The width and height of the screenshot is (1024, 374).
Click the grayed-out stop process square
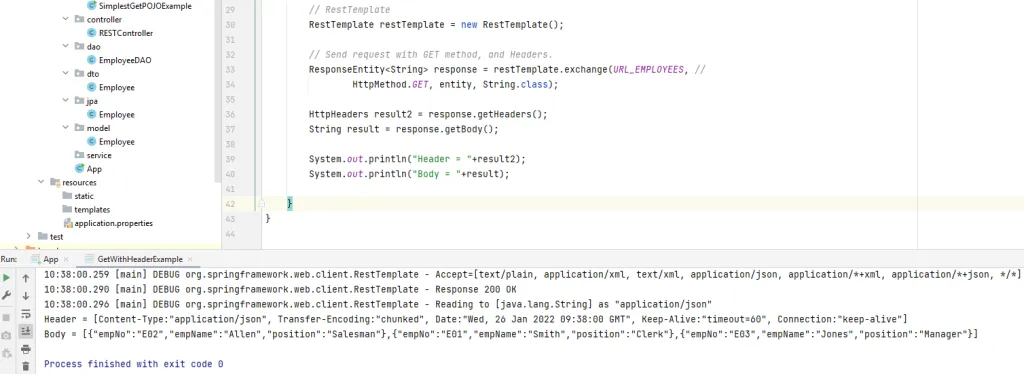coord(7,317)
